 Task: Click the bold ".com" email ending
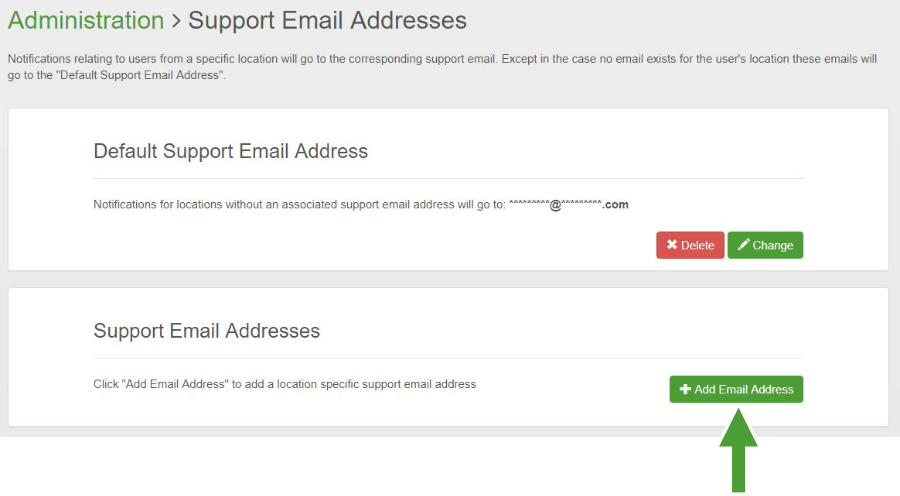[x=616, y=204]
